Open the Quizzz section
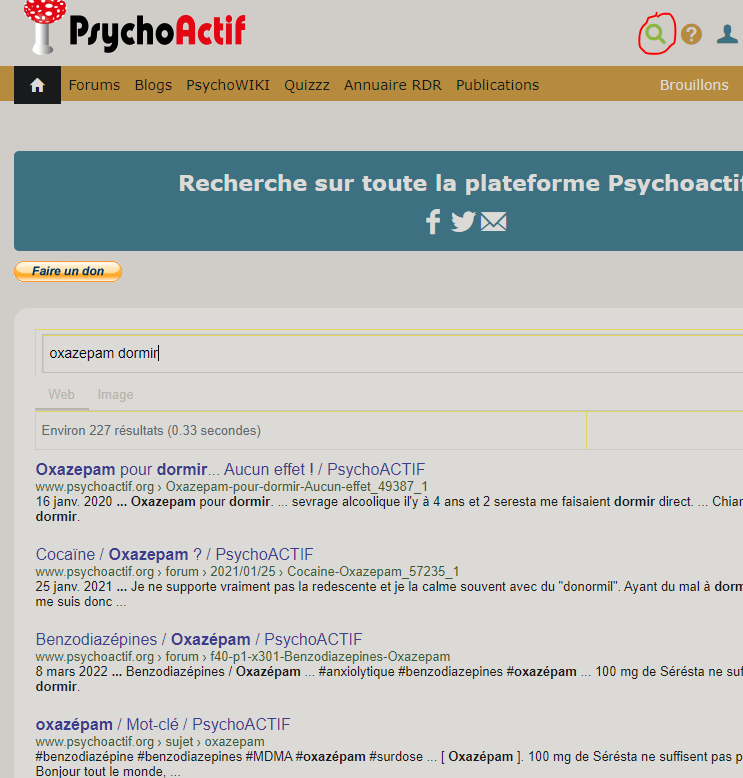 click(x=307, y=85)
